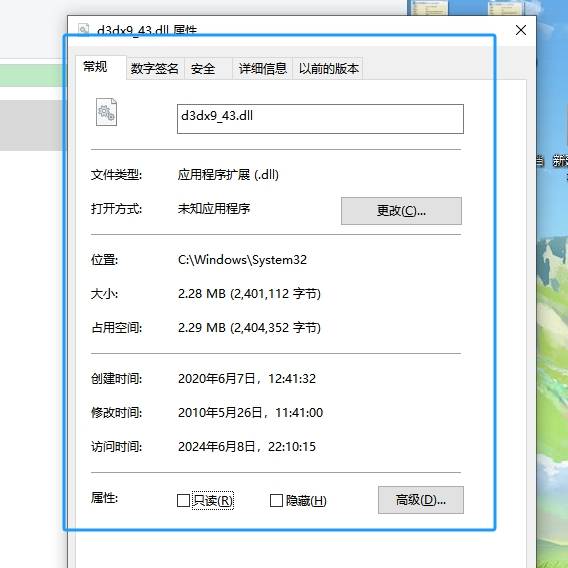Go to the 以前的版本 tab
Screen dimensions: 568x568
[328, 68]
